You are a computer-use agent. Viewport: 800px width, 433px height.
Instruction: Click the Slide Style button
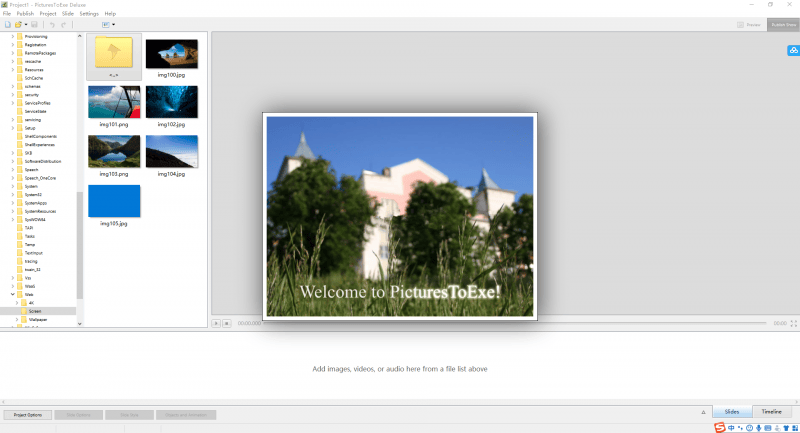pos(129,415)
